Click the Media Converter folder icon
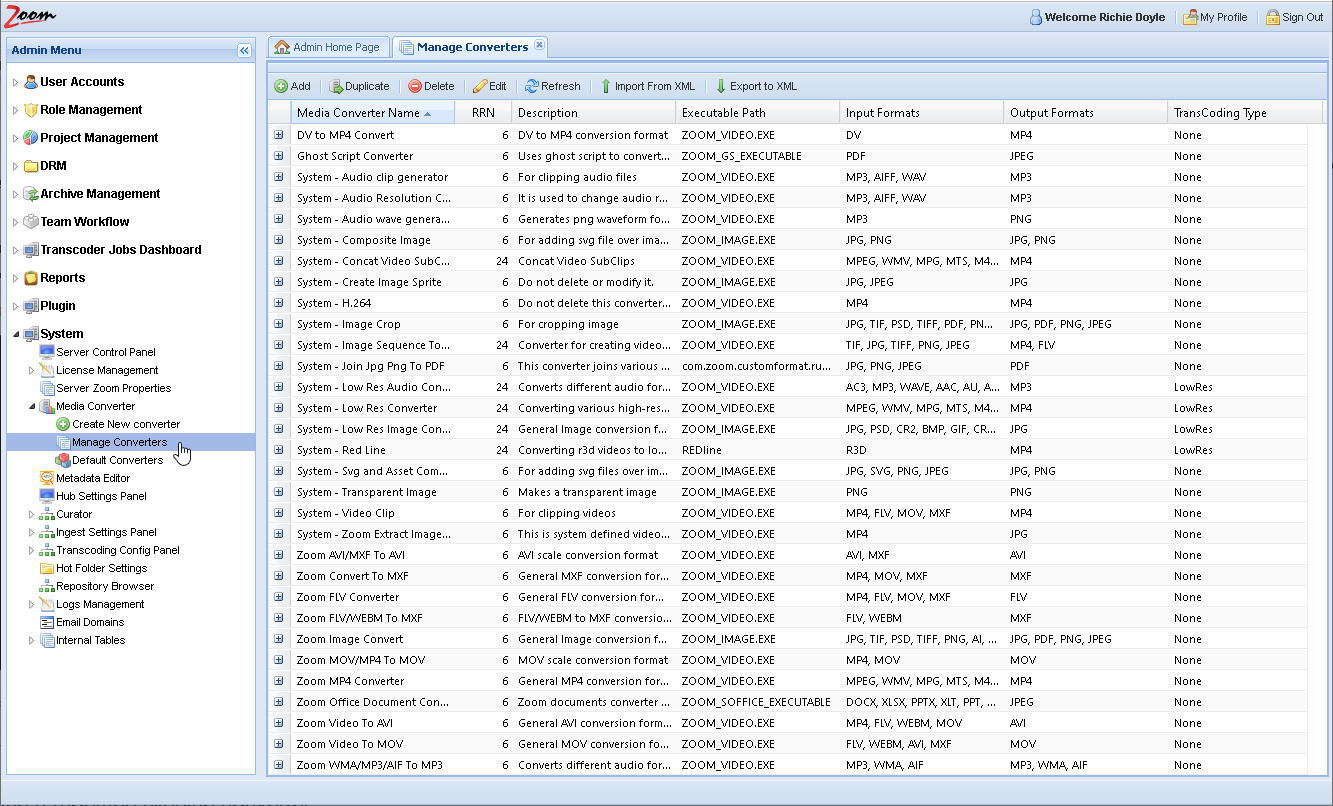Viewport: 1333px width, 806px height. (x=47, y=406)
